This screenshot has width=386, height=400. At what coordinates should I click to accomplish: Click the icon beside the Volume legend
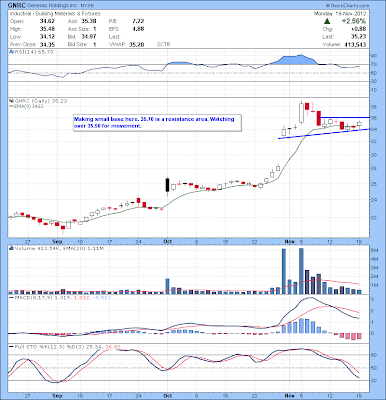(x=11, y=248)
